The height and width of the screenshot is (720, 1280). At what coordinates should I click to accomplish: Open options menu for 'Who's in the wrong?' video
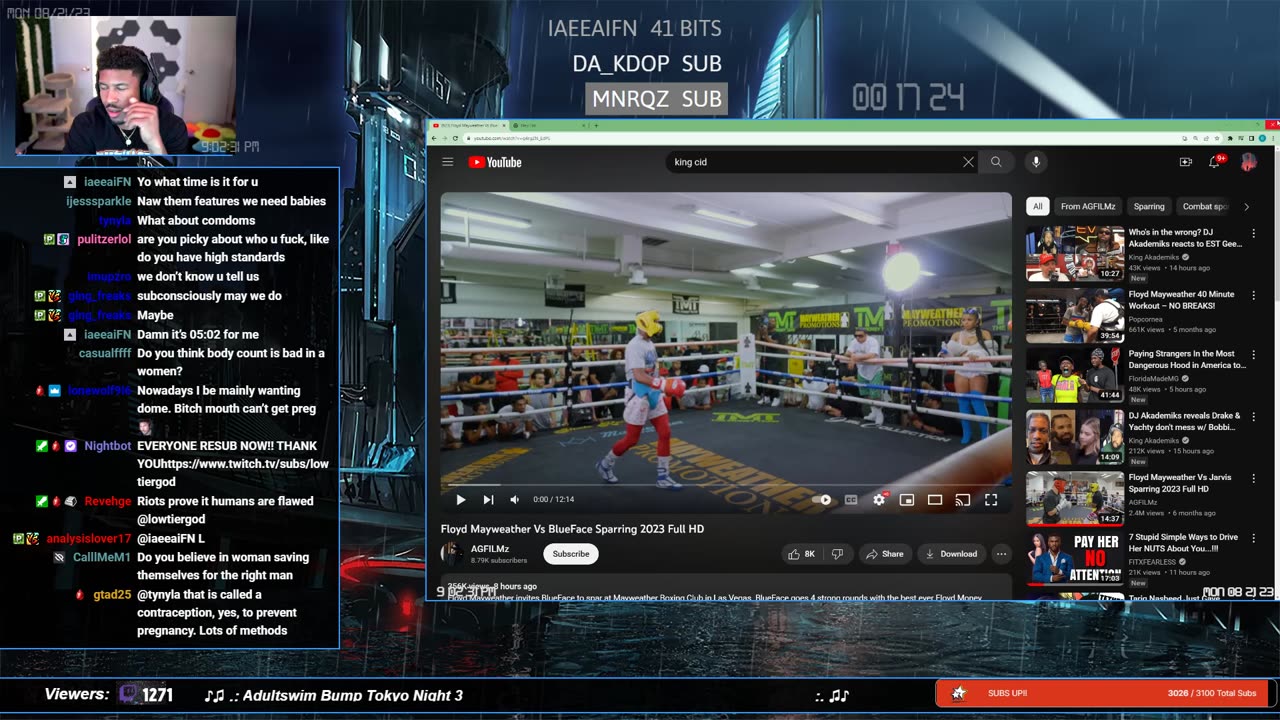(1253, 233)
